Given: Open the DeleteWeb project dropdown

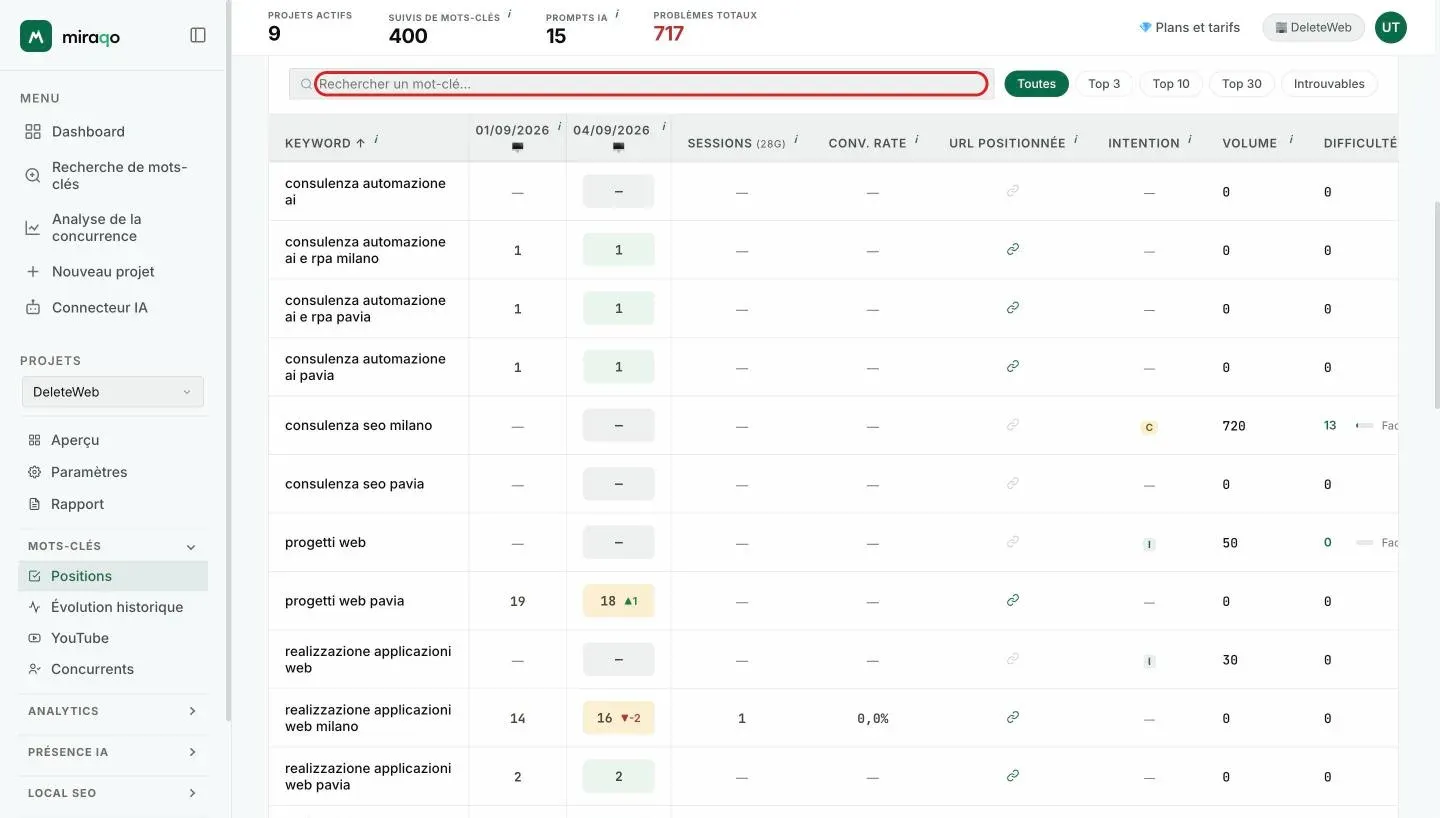Looking at the screenshot, I should pyautogui.click(x=113, y=392).
